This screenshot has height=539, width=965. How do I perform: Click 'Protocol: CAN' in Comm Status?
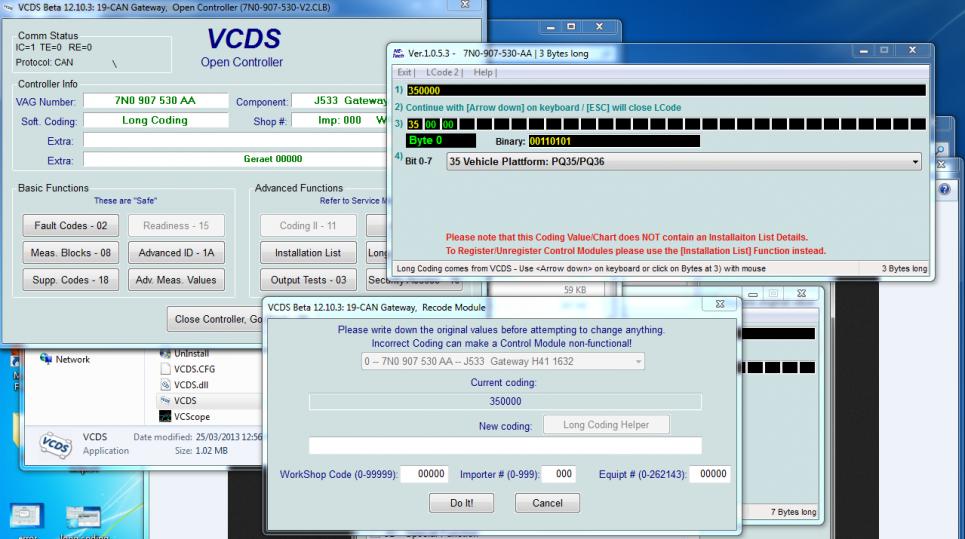tap(44, 62)
